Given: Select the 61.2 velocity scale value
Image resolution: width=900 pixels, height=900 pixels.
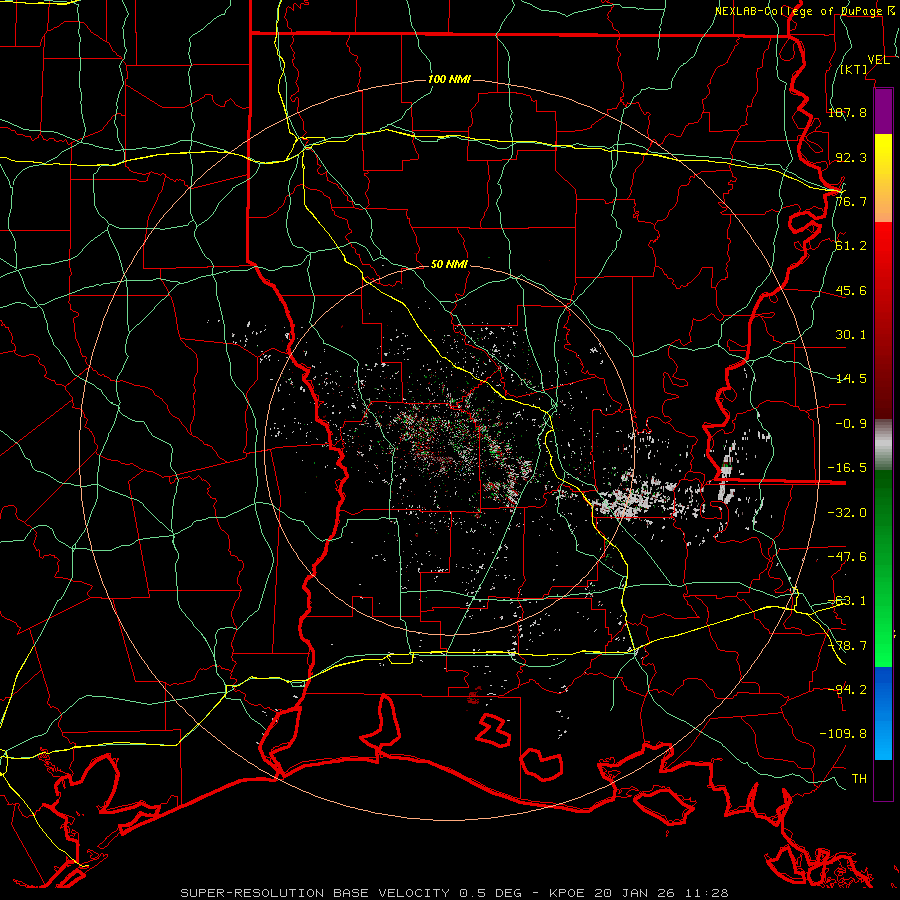Looking at the screenshot, I should click(851, 246).
